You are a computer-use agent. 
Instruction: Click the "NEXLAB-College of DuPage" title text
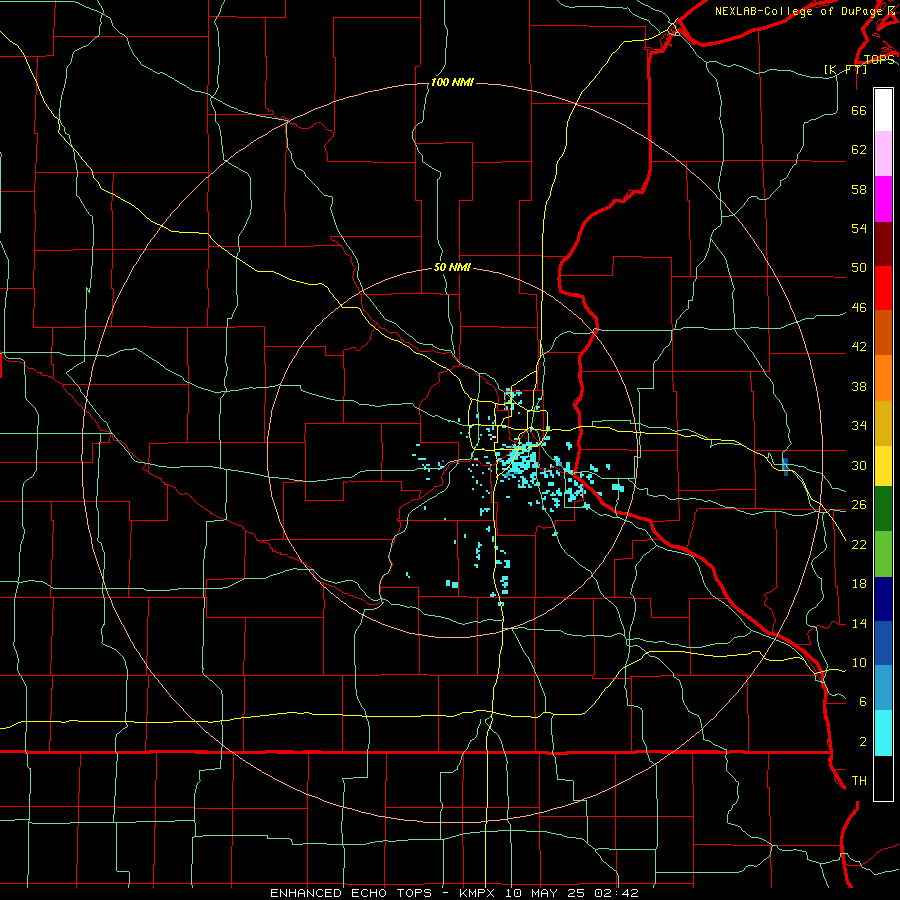pyautogui.click(x=797, y=11)
